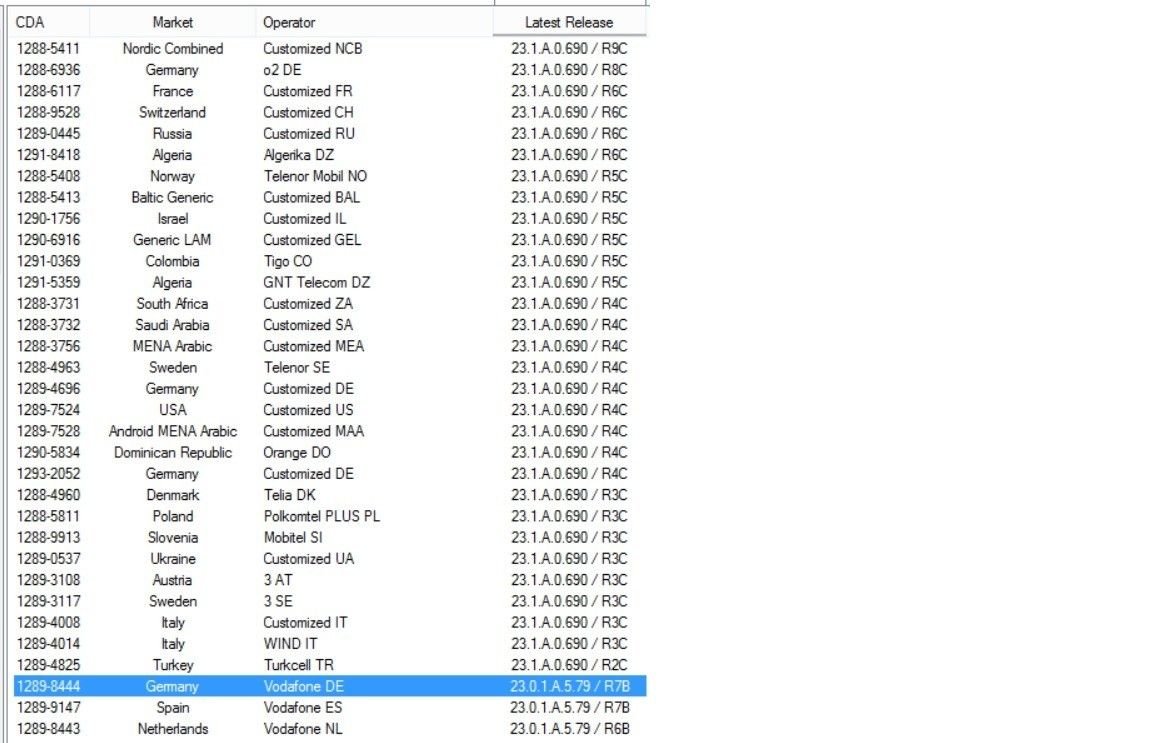The height and width of the screenshot is (743, 1152).
Task: Select the Android MENA Arabic row
Action: (330, 431)
